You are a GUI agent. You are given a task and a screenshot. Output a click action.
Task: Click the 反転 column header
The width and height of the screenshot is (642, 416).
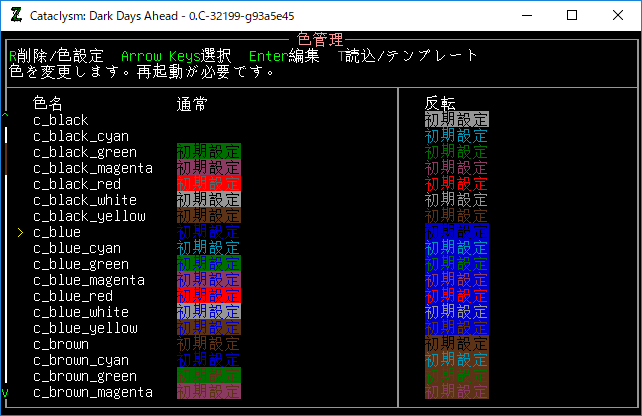point(440,103)
